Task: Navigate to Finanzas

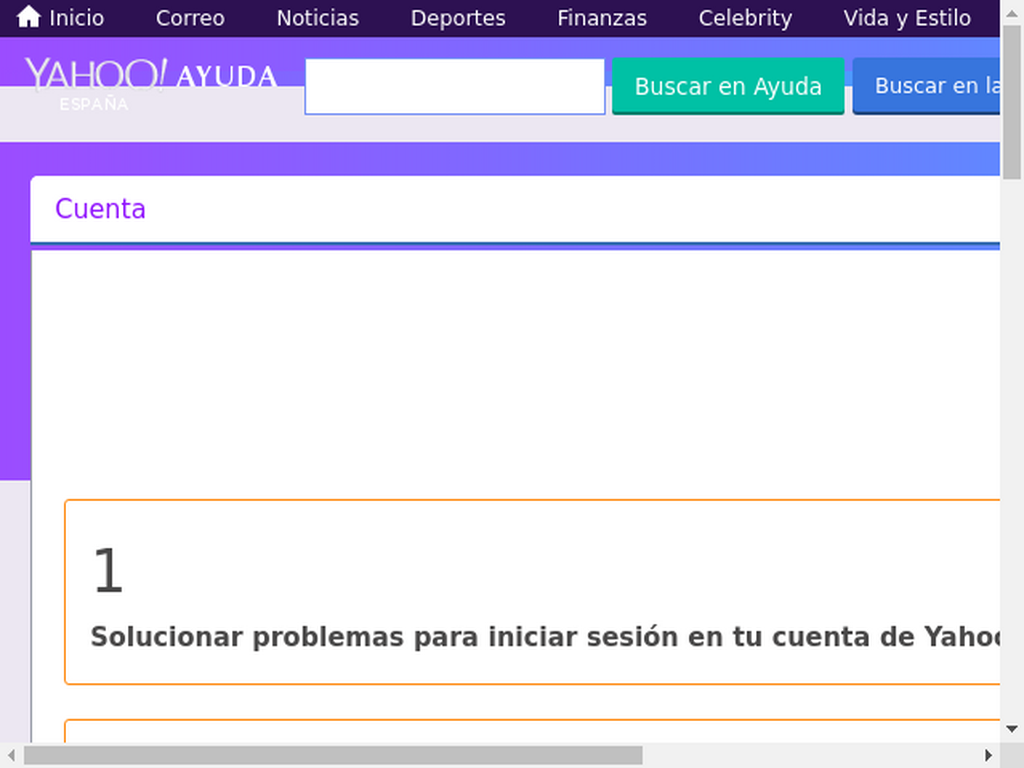Action: click(x=601, y=18)
